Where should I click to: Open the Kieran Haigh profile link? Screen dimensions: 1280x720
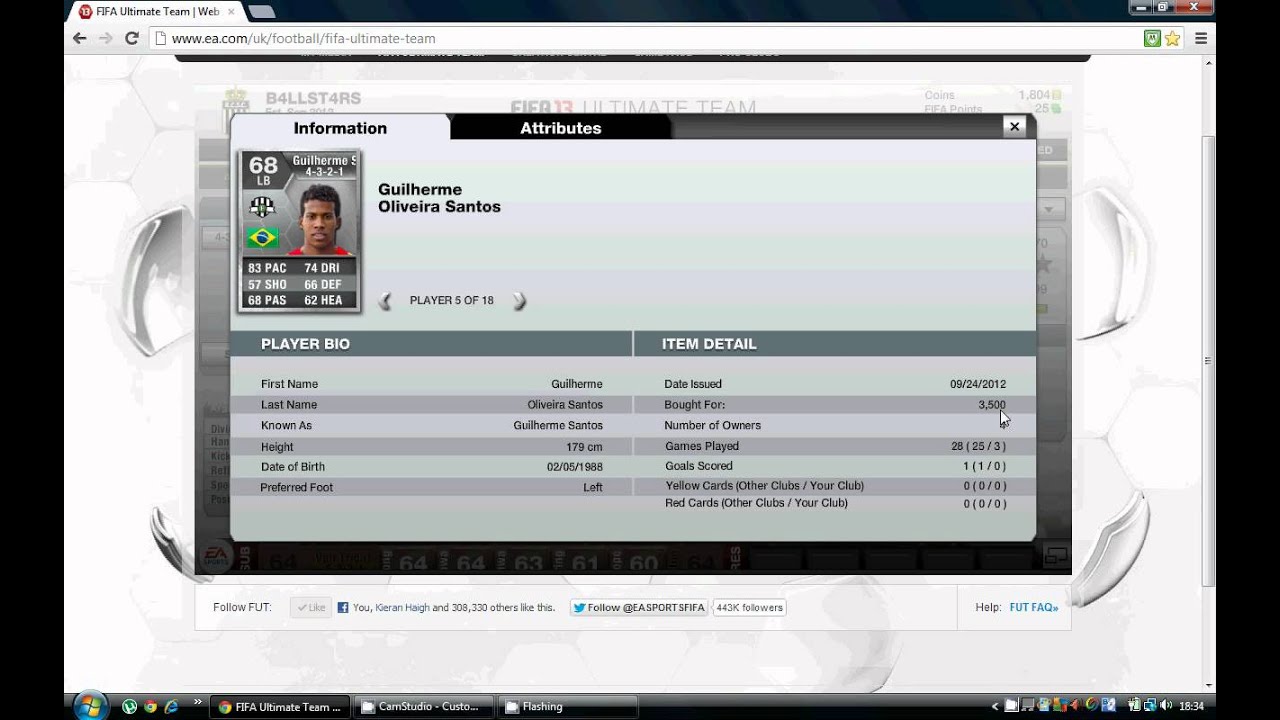(x=401, y=607)
